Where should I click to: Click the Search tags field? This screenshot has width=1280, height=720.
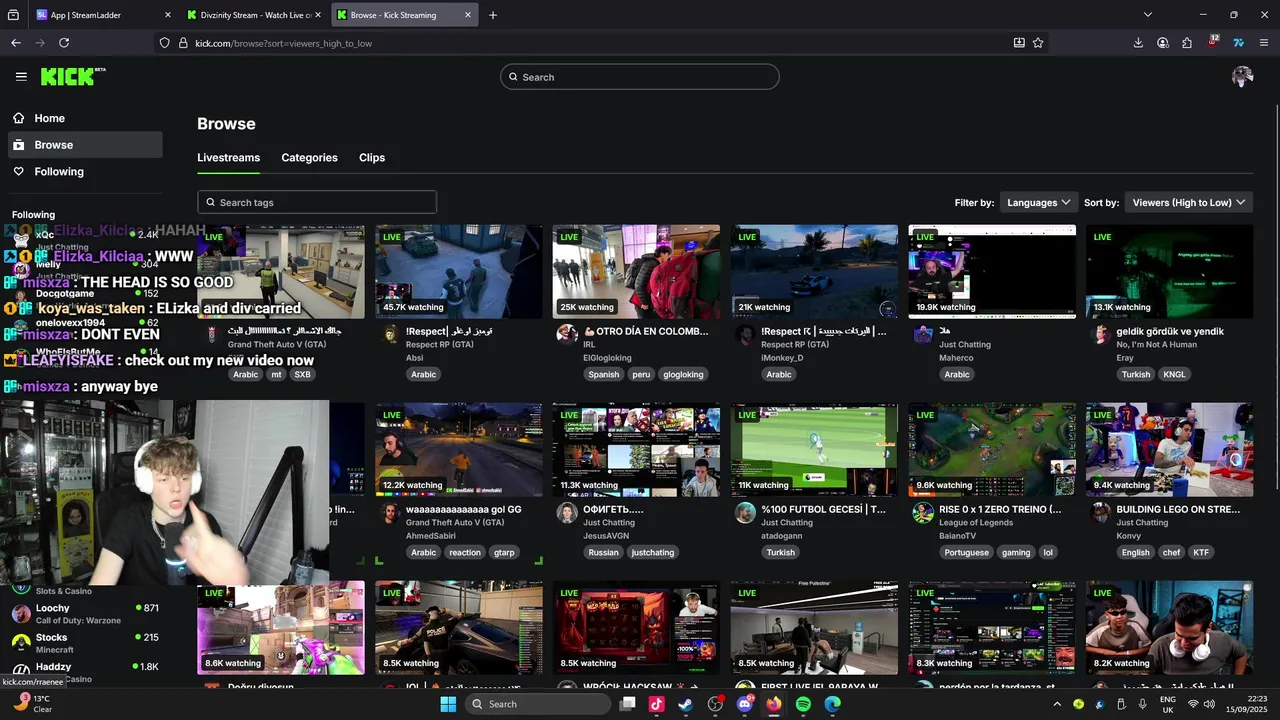pos(317,202)
